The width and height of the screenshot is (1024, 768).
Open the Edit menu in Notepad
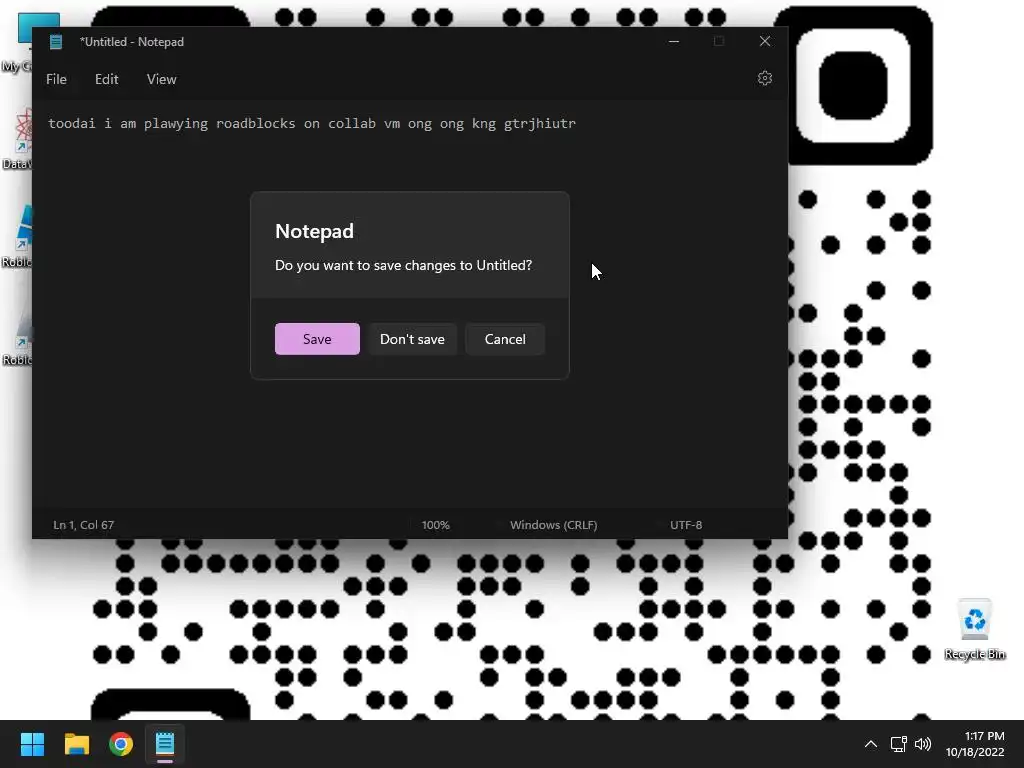tap(106, 79)
